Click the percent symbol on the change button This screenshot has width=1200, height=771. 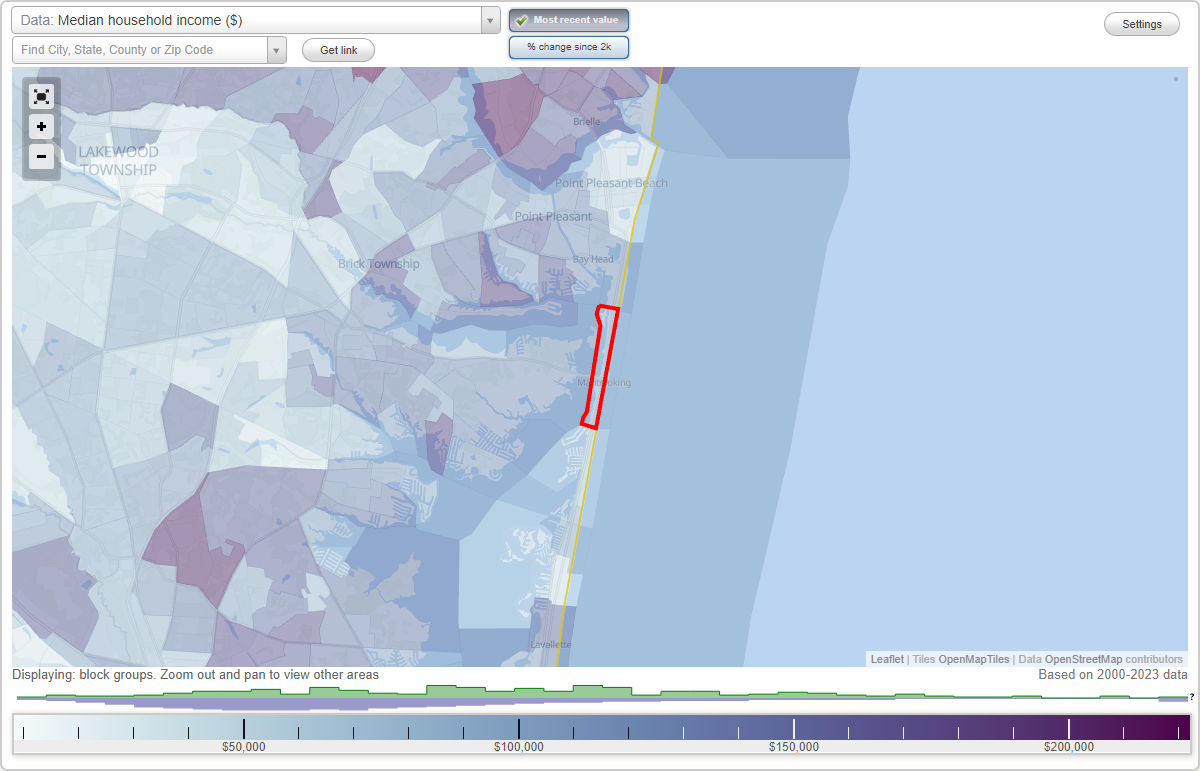click(x=533, y=46)
